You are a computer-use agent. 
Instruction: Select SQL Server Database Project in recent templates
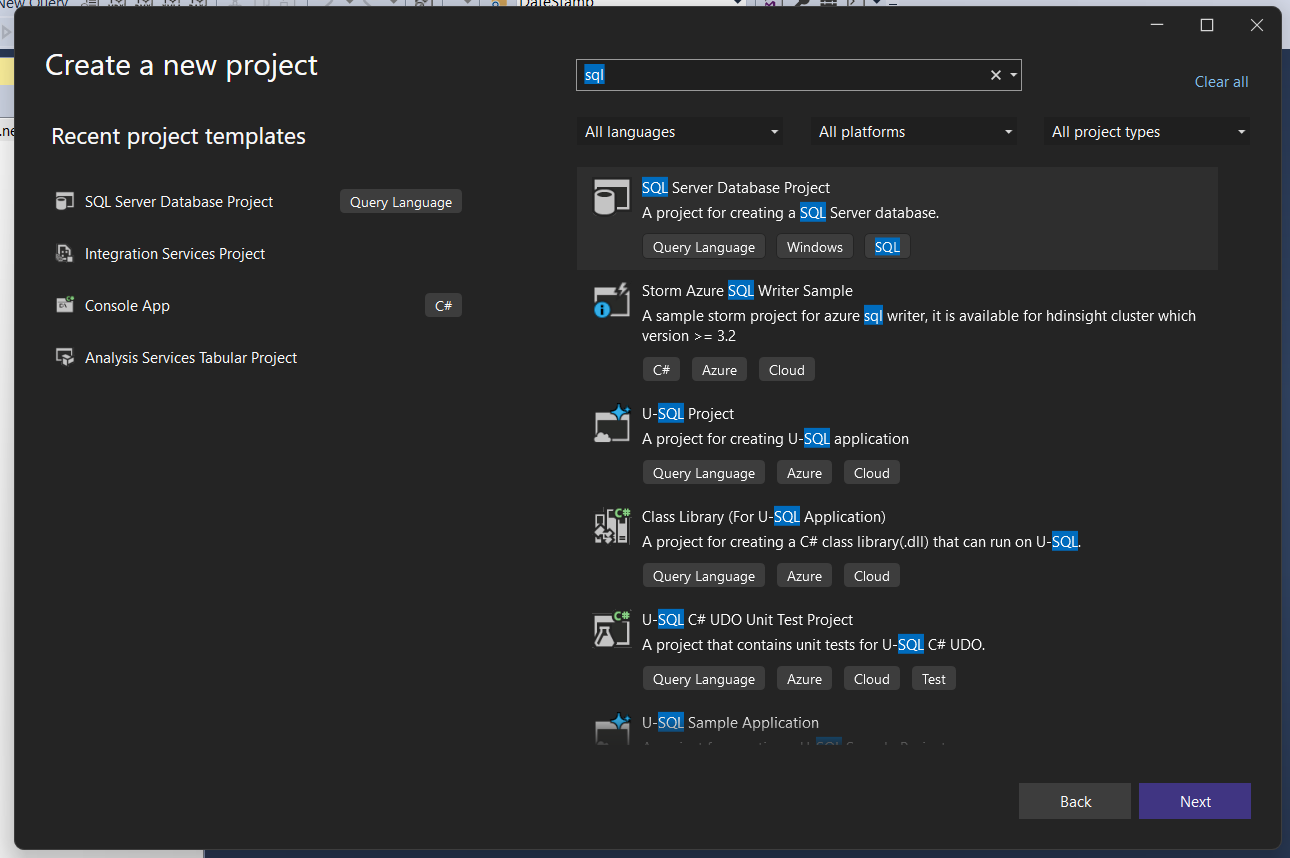point(179,202)
